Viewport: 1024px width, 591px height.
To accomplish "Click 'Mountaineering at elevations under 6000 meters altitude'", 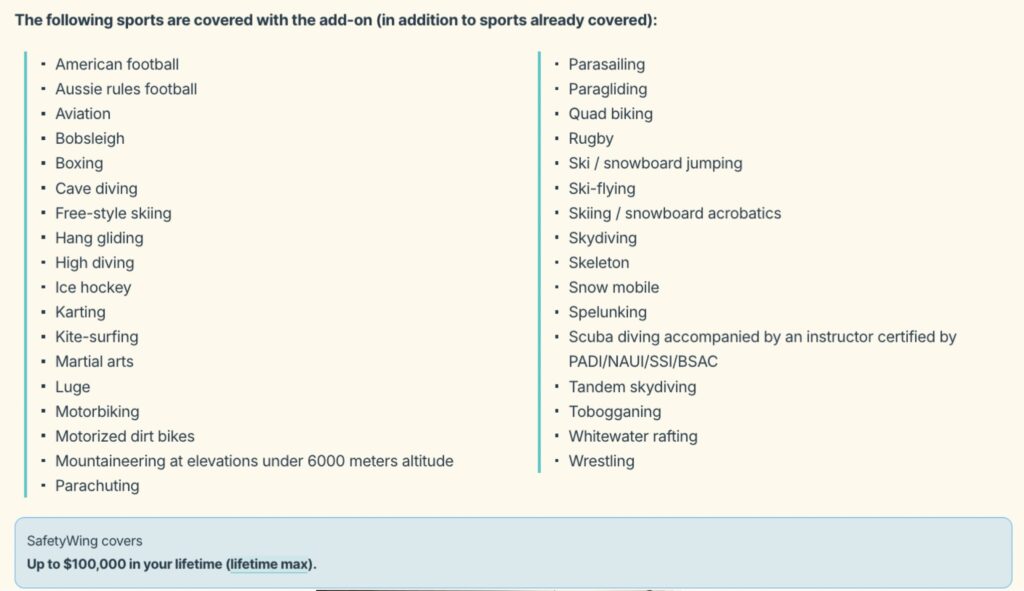I will pos(254,461).
